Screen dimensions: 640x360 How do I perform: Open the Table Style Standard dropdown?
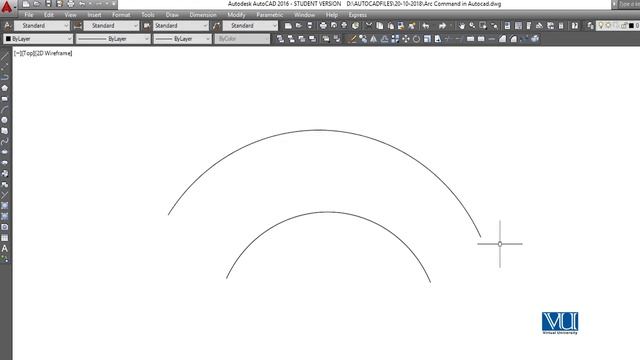coord(181,26)
